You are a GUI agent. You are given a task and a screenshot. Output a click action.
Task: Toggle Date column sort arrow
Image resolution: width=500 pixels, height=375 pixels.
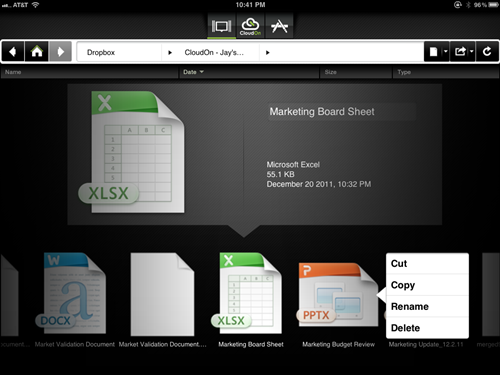pyautogui.click(x=202, y=72)
